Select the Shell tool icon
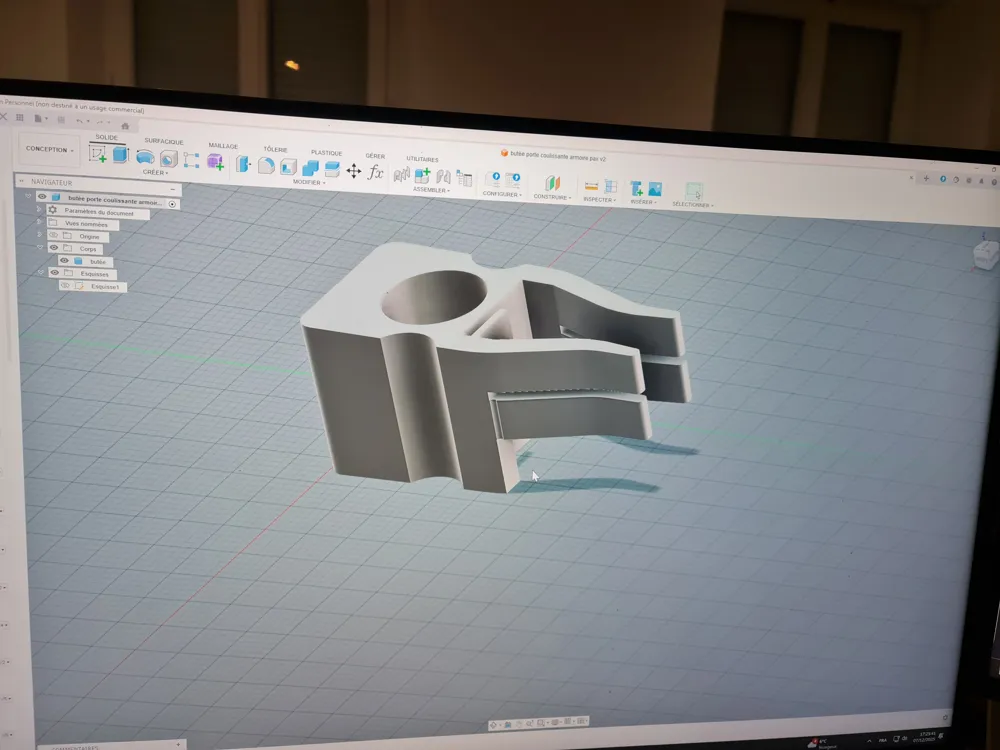 click(288, 167)
